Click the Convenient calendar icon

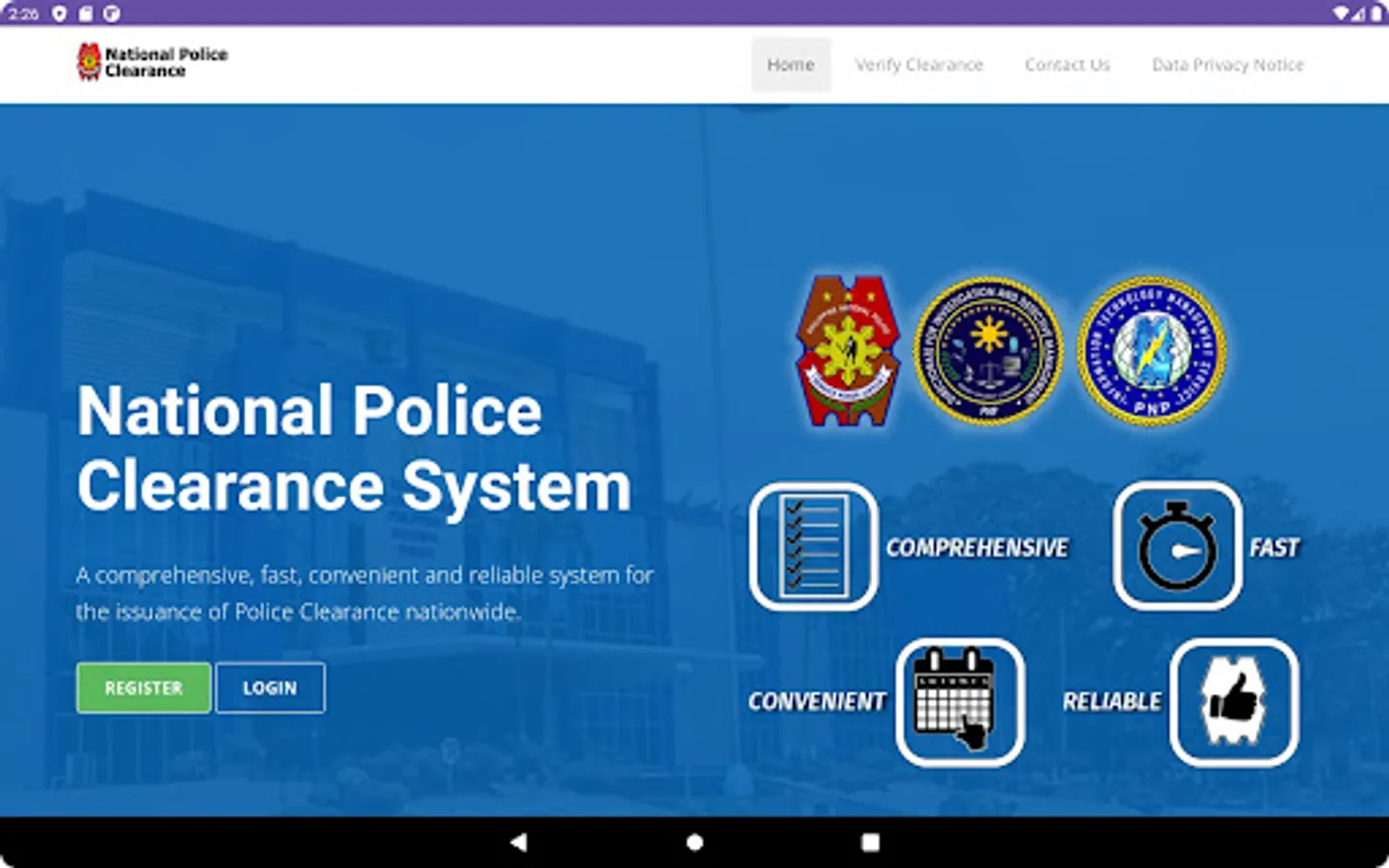point(960,702)
